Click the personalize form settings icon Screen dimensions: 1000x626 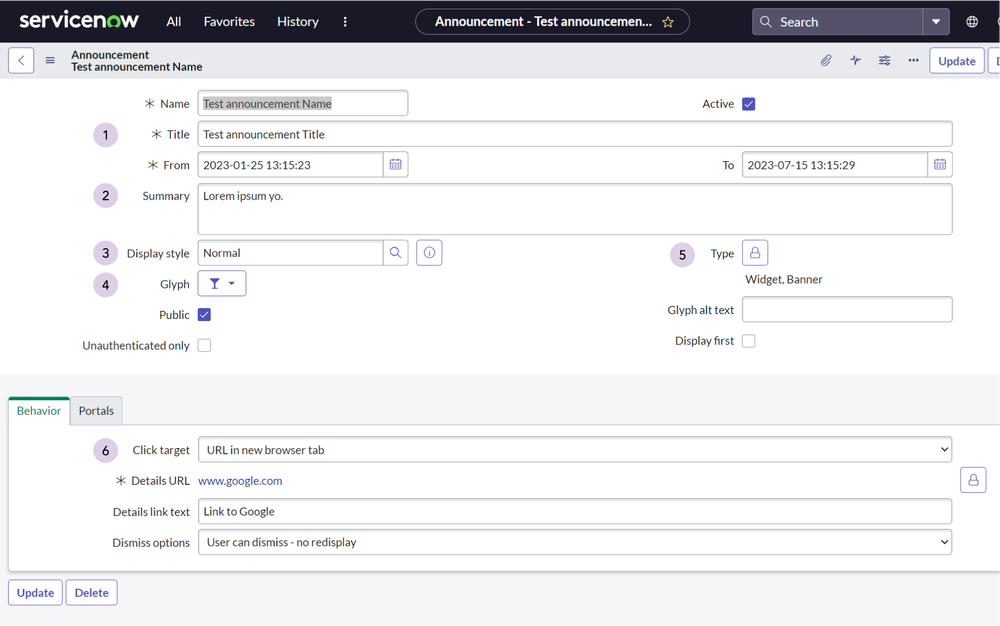[885, 61]
